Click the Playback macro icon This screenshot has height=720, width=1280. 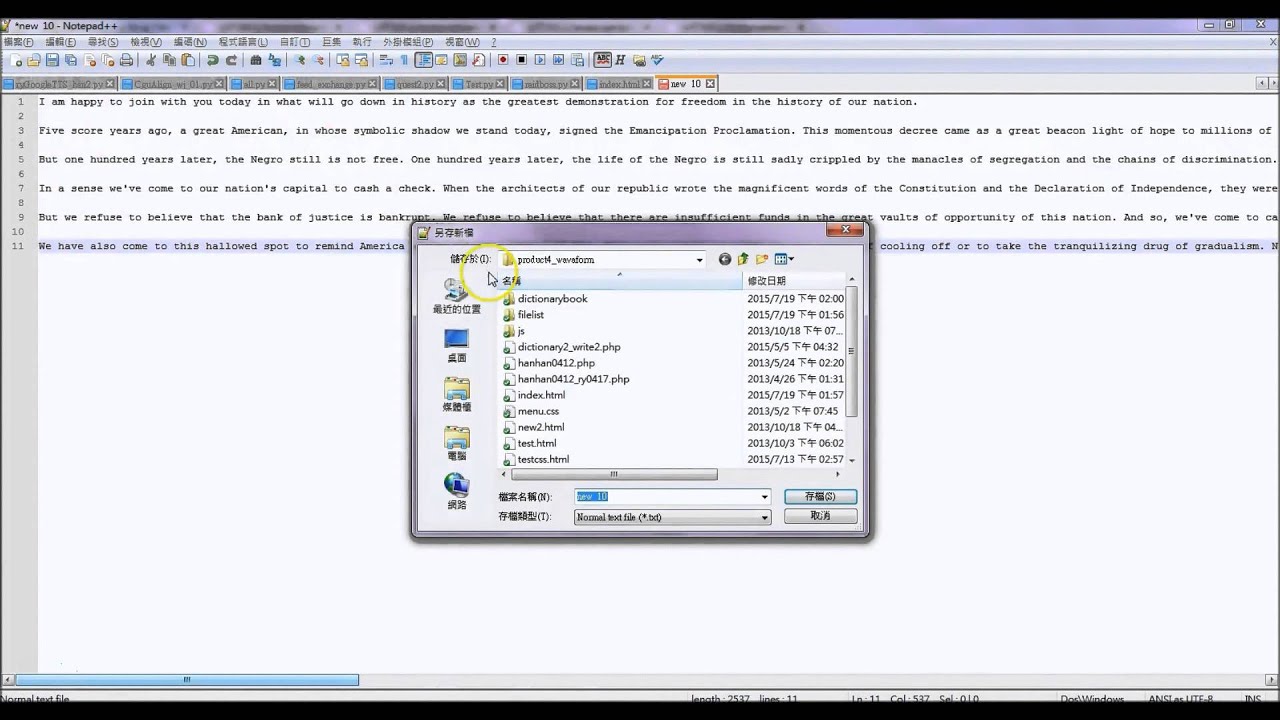coord(540,61)
